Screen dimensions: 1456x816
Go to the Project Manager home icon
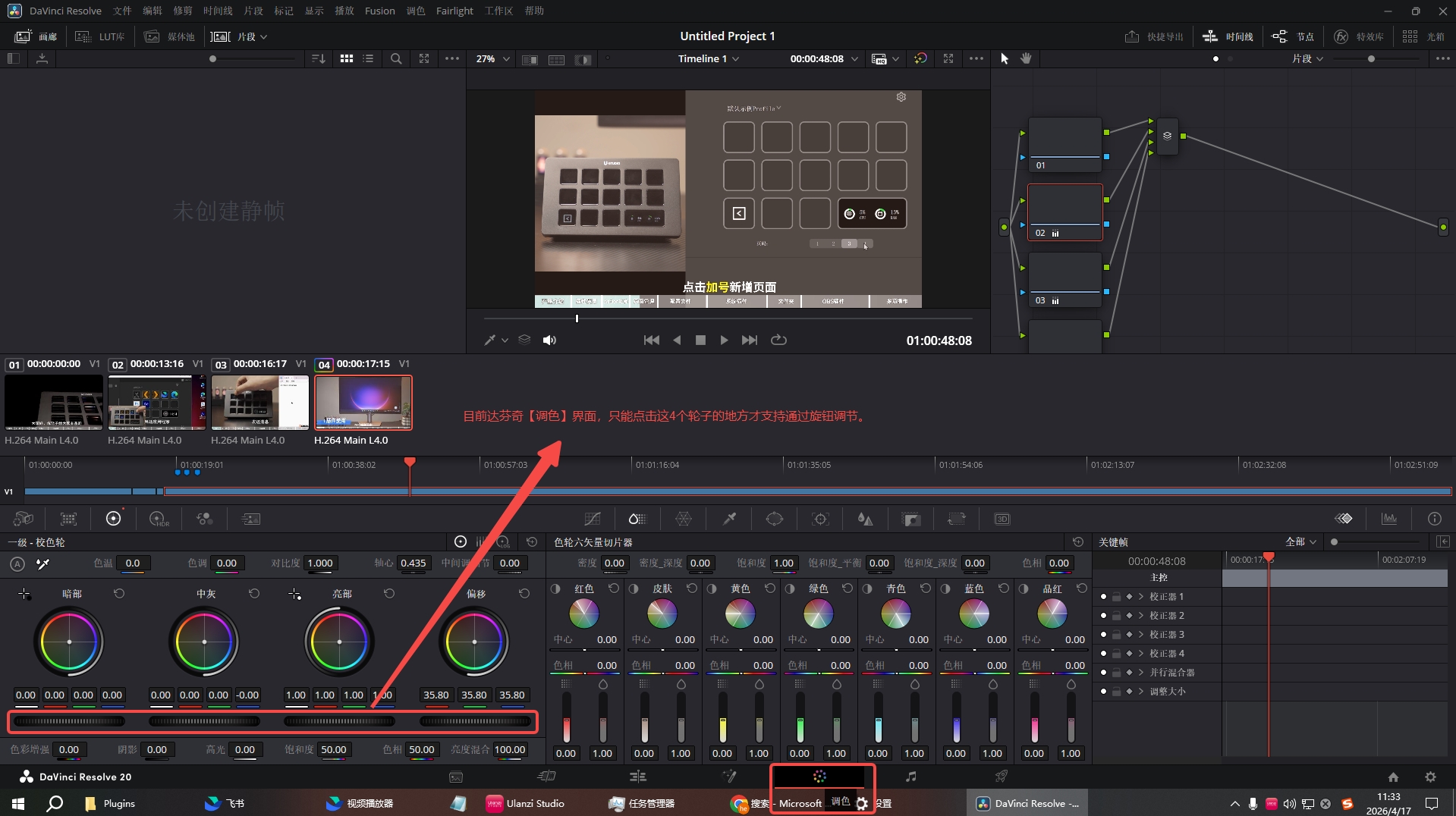coord(1393,777)
